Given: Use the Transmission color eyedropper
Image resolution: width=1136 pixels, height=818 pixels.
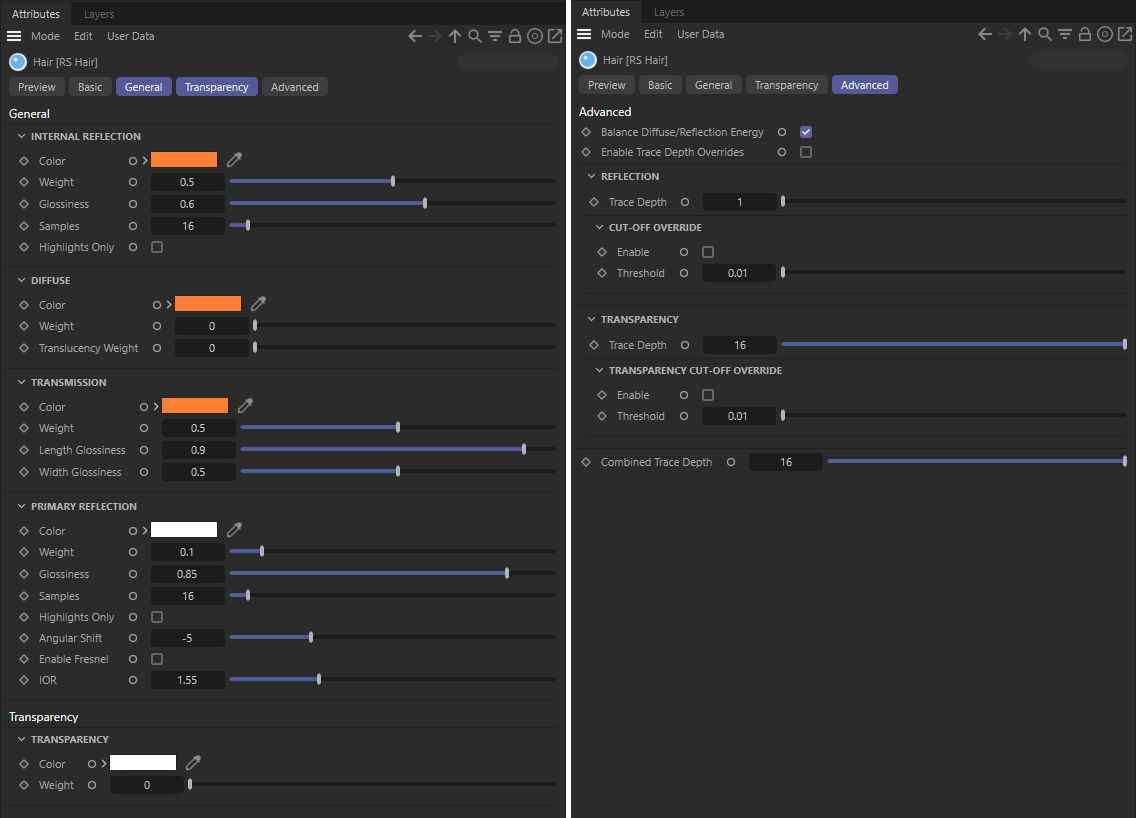Looking at the screenshot, I should tap(245, 406).
